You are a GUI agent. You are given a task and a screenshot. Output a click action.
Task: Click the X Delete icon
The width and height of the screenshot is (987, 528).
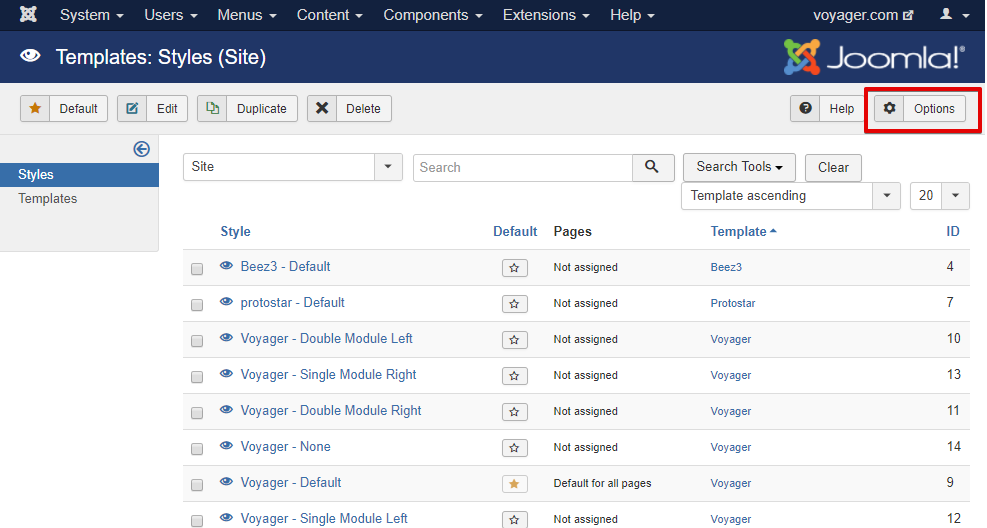tap(322, 108)
